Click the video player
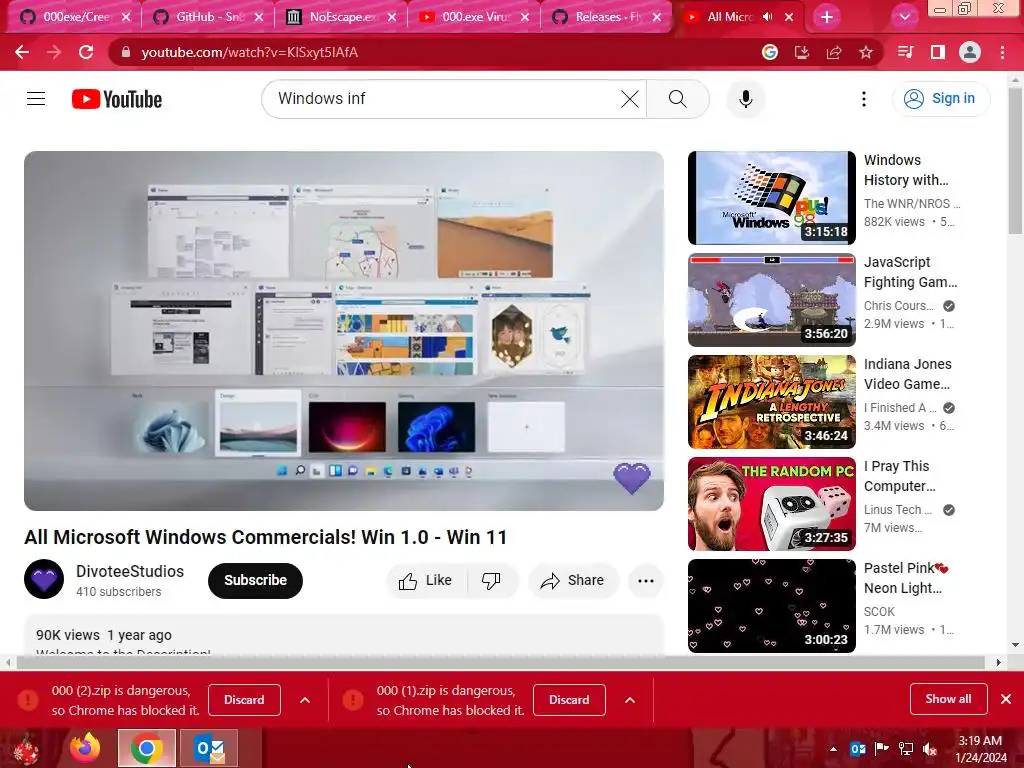This screenshot has height=768, width=1024. point(344,330)
